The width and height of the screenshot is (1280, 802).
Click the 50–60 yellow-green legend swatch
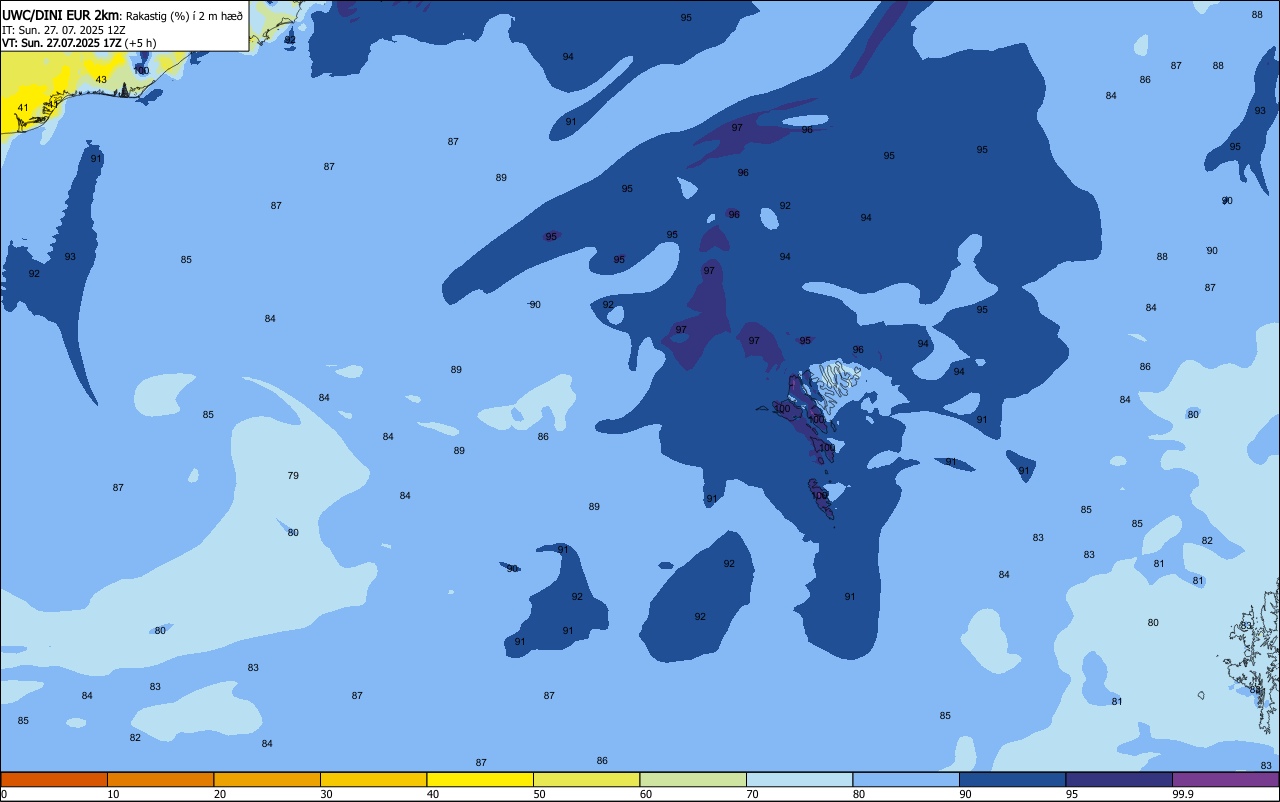(x=586, y=779)
